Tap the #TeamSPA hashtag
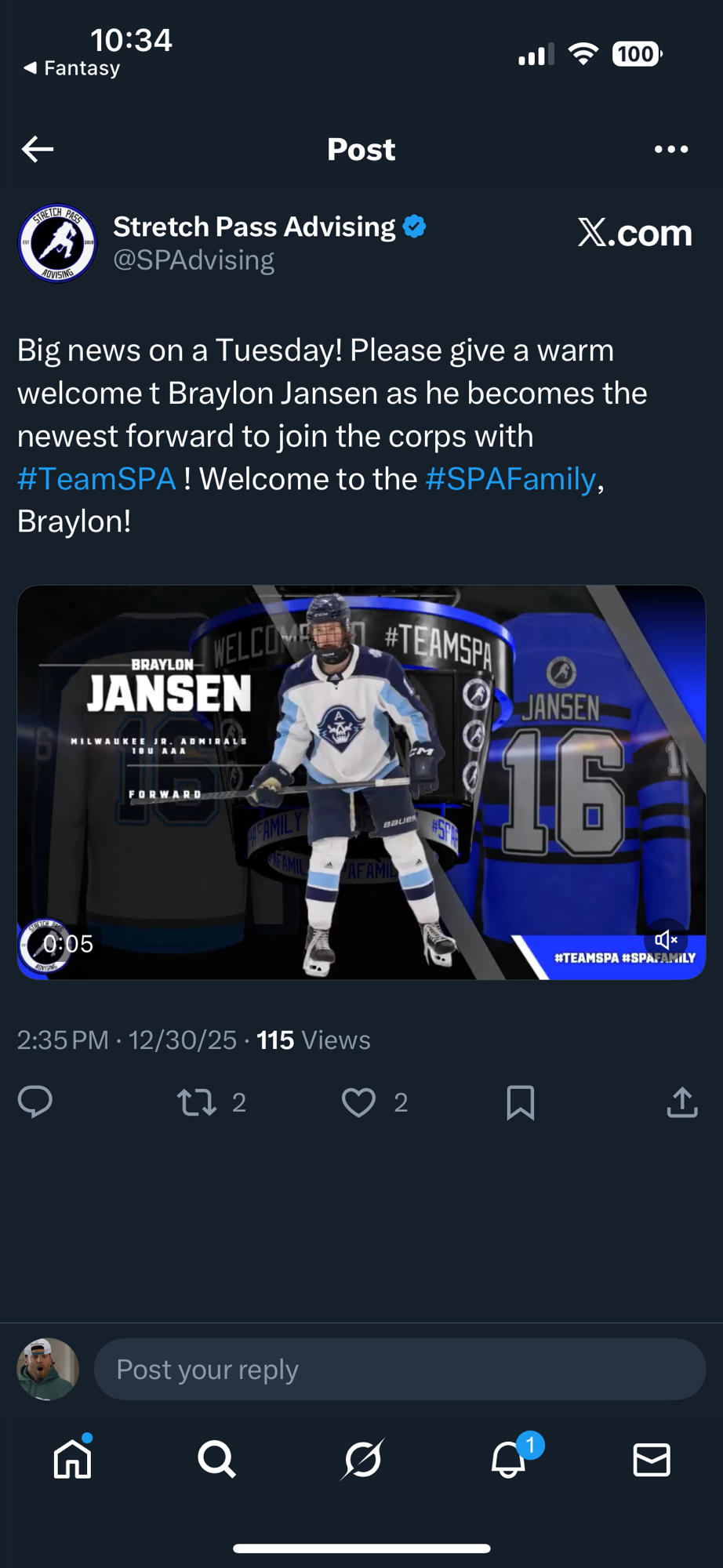 [96, 479]
